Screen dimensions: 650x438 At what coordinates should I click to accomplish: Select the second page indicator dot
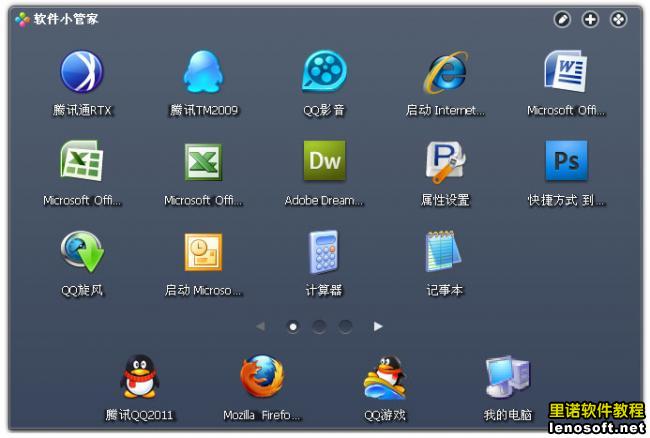(319, 327)
